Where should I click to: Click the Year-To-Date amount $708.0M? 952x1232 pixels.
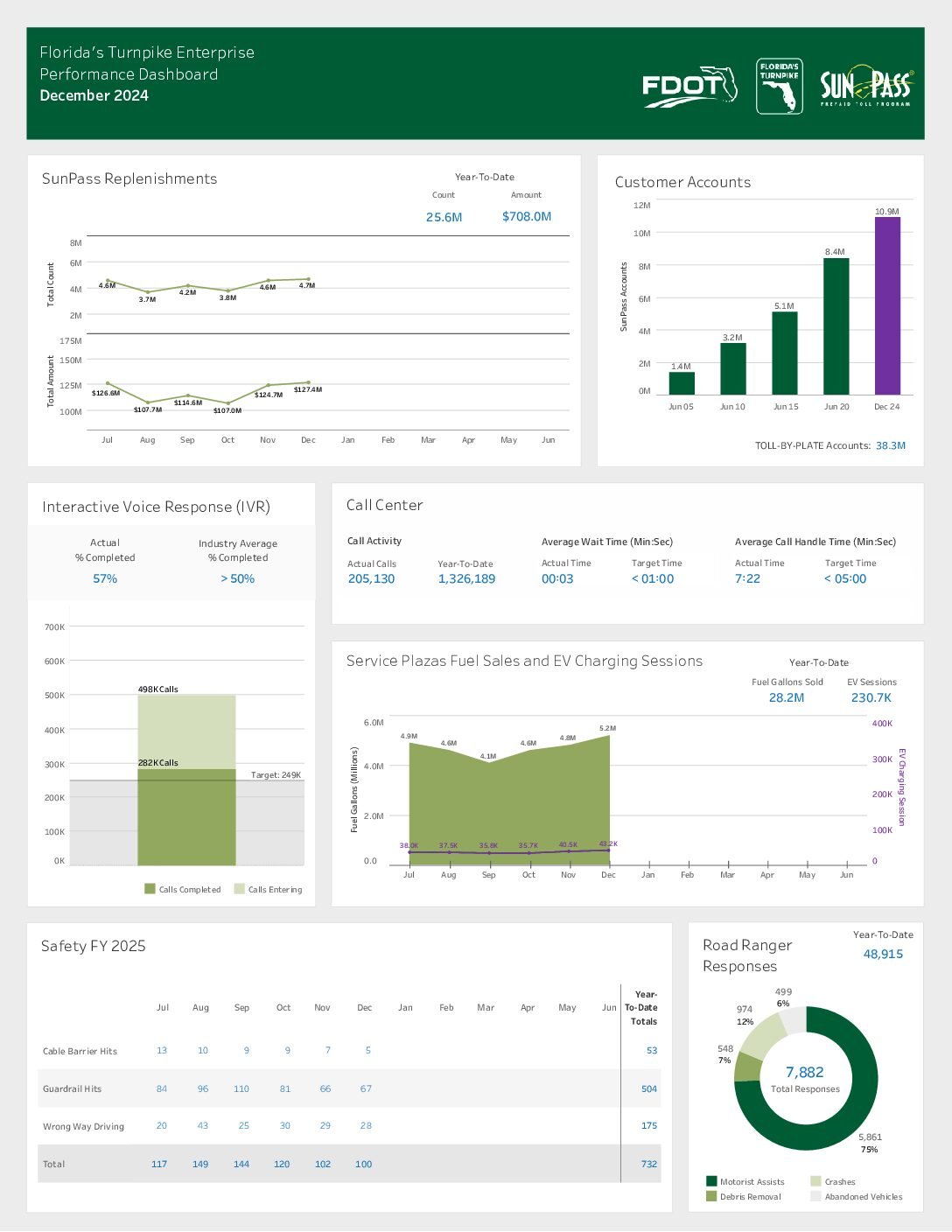(527, 216)
